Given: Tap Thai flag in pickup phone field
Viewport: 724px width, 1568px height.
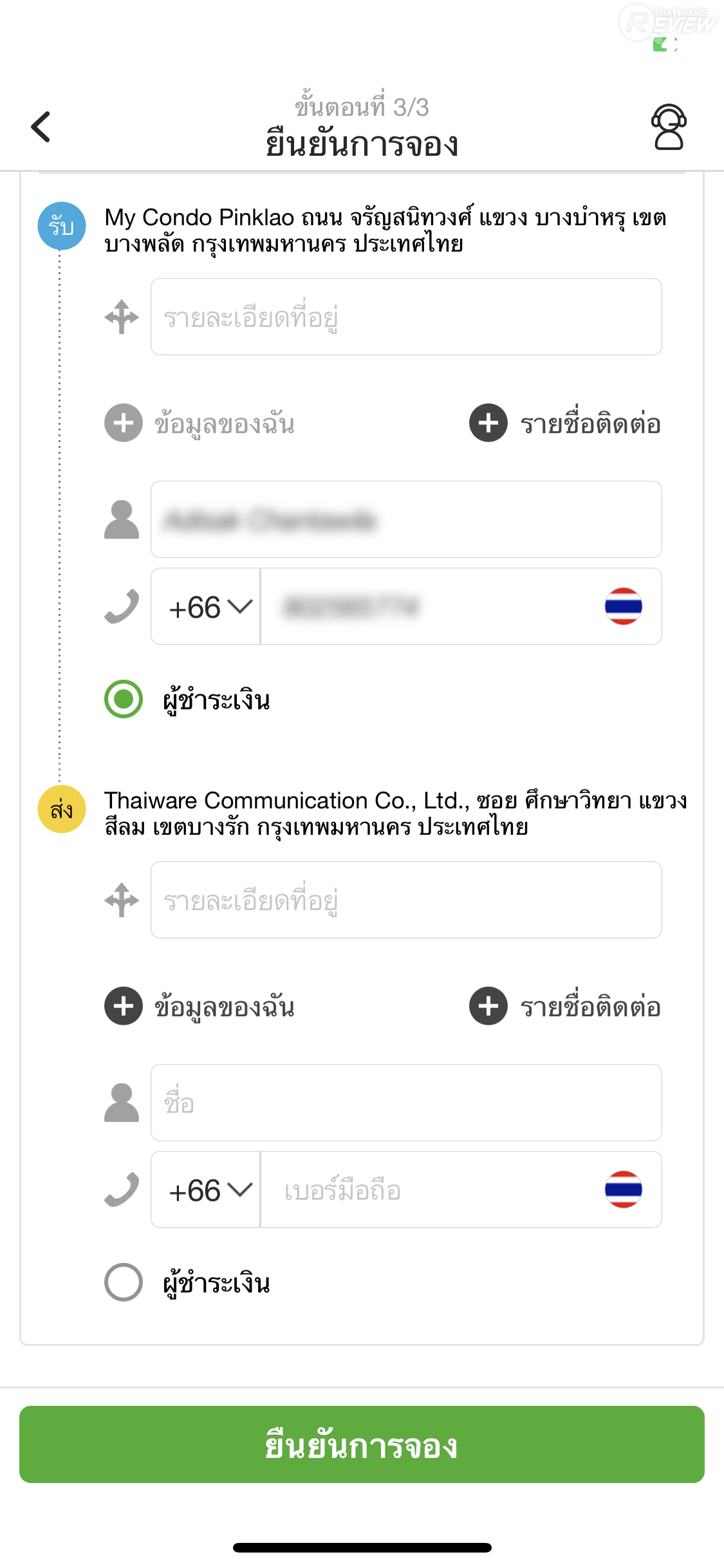Looking at the screenshot, I should [623, 606].
